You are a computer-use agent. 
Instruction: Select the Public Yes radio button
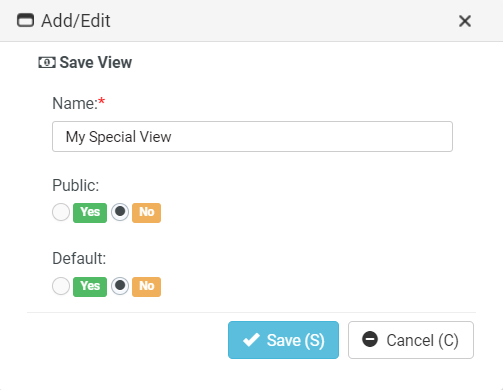click(x=61, y=212)
